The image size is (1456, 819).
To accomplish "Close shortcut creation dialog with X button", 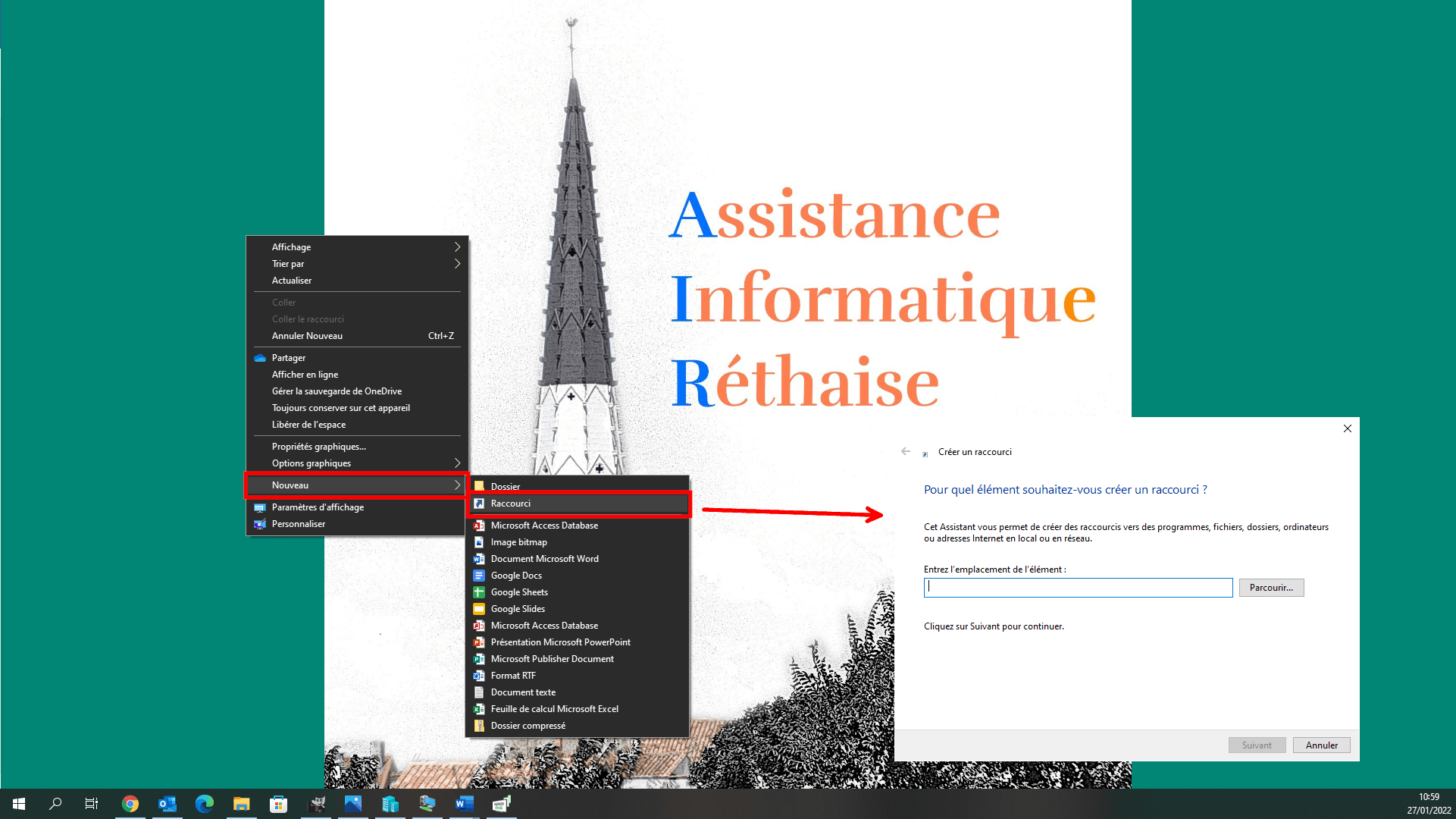I will pyautogui.click(x=1348, y=428).
